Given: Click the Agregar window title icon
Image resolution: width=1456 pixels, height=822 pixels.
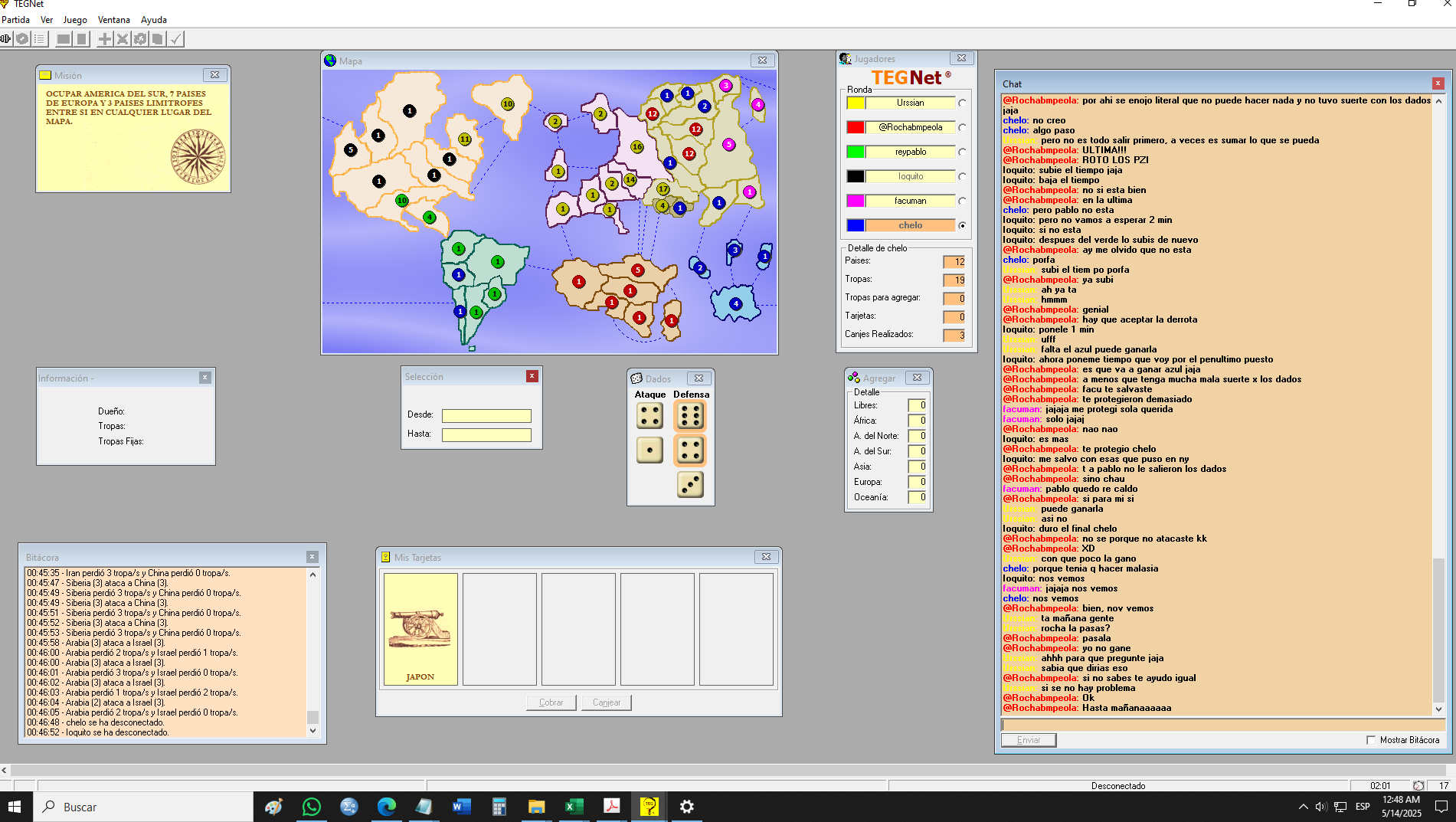Looking at the screenshot, I should 853,378.
